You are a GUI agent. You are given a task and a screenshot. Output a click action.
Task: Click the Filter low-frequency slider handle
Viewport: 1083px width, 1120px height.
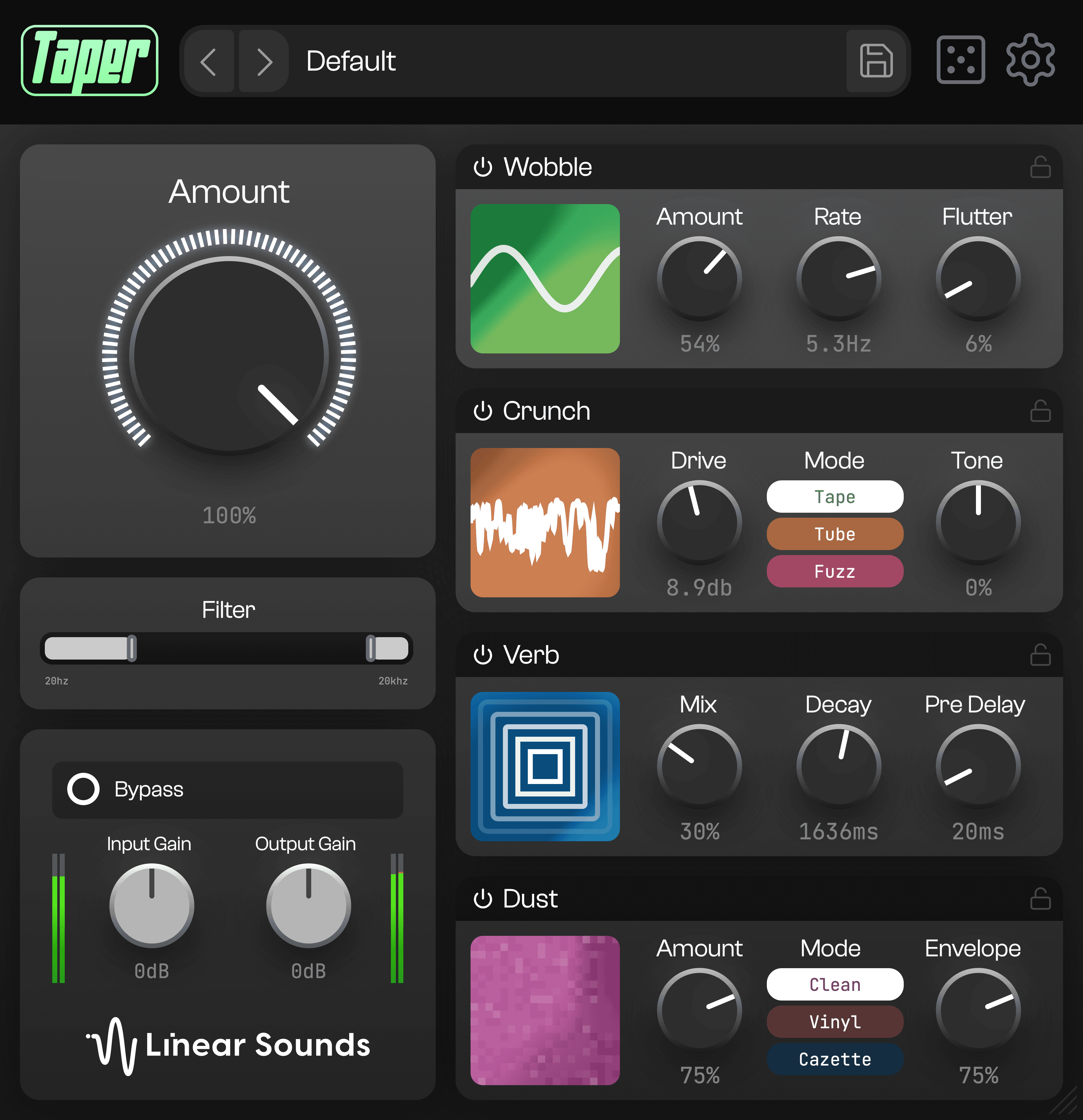(131, 648)
